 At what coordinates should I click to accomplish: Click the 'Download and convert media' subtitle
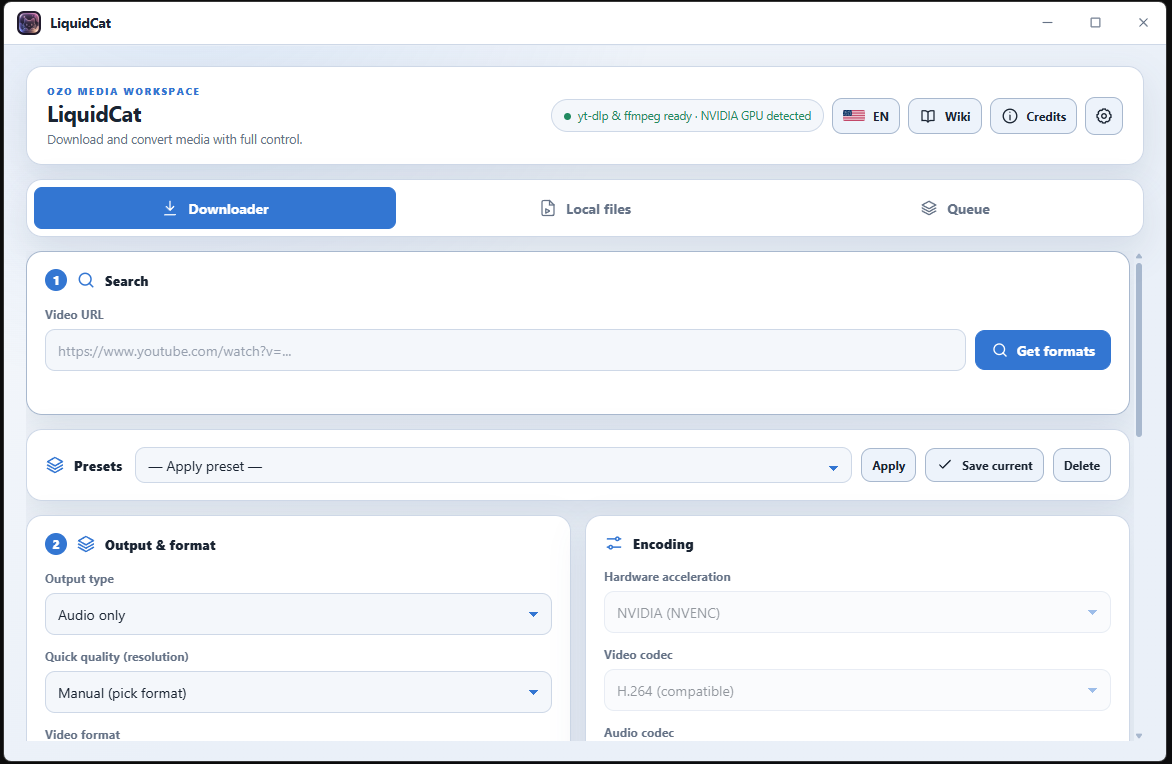click(x=175, y=139)
